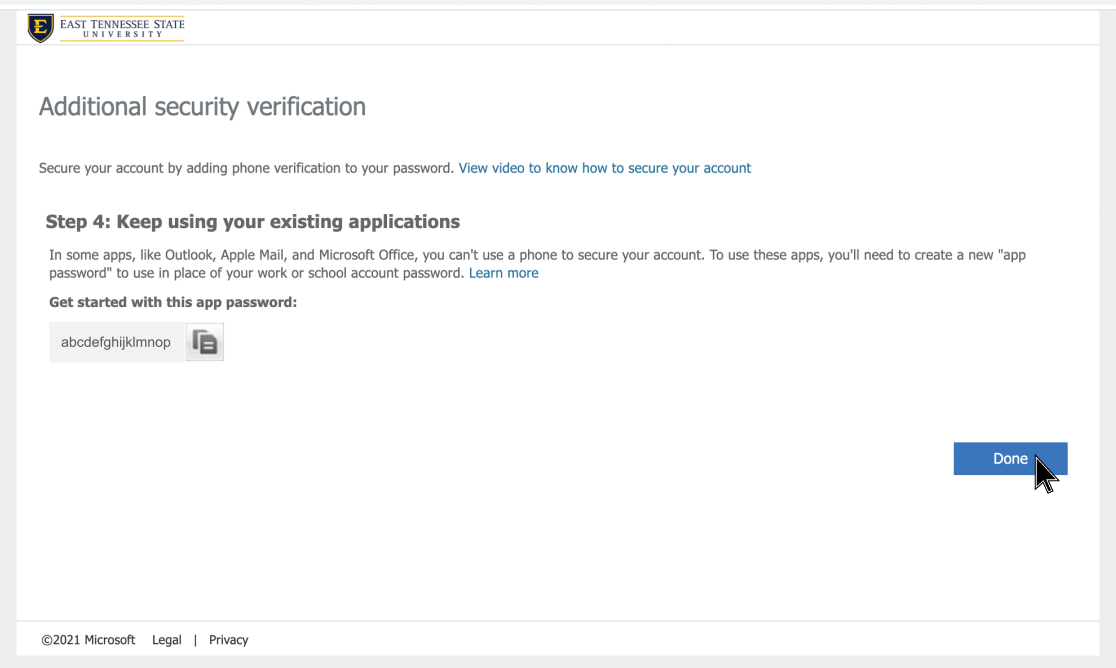Click the Get started with this app password label

pyautogui.click(x=173, y=302)
